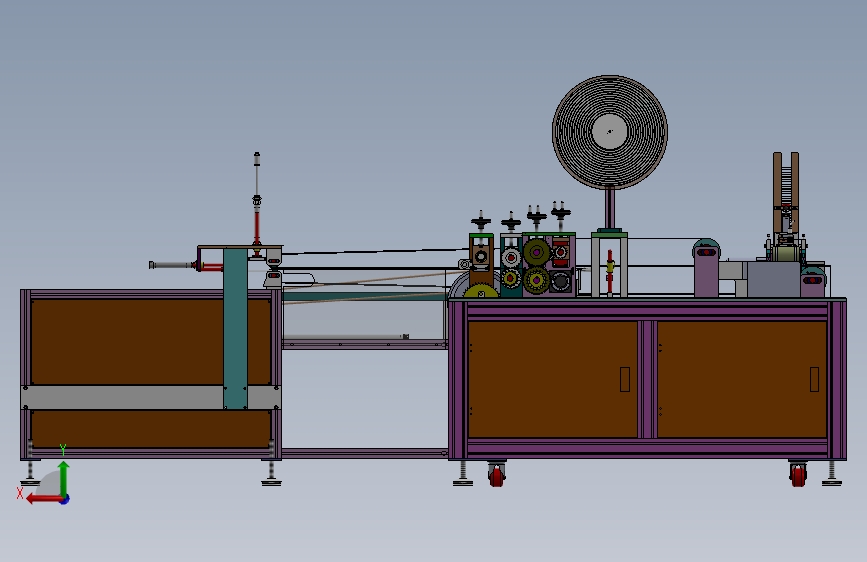
Task: Select the vertical post supporting the spool
Action: click(610, 209)
